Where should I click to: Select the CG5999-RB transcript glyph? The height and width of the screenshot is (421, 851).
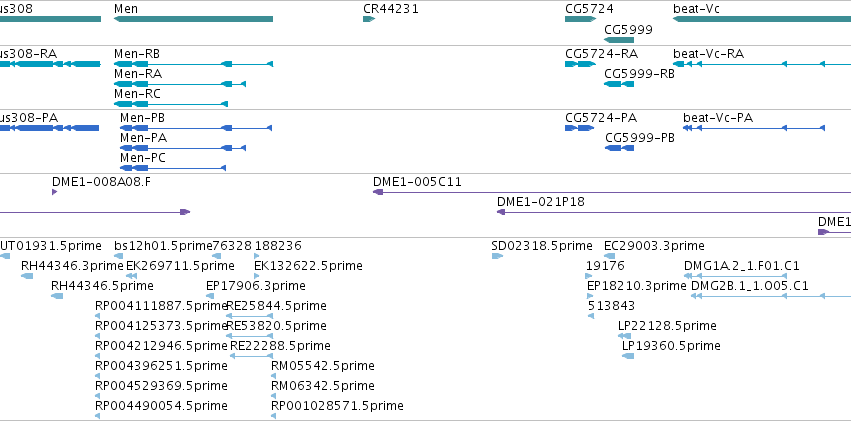coord(619,84)
